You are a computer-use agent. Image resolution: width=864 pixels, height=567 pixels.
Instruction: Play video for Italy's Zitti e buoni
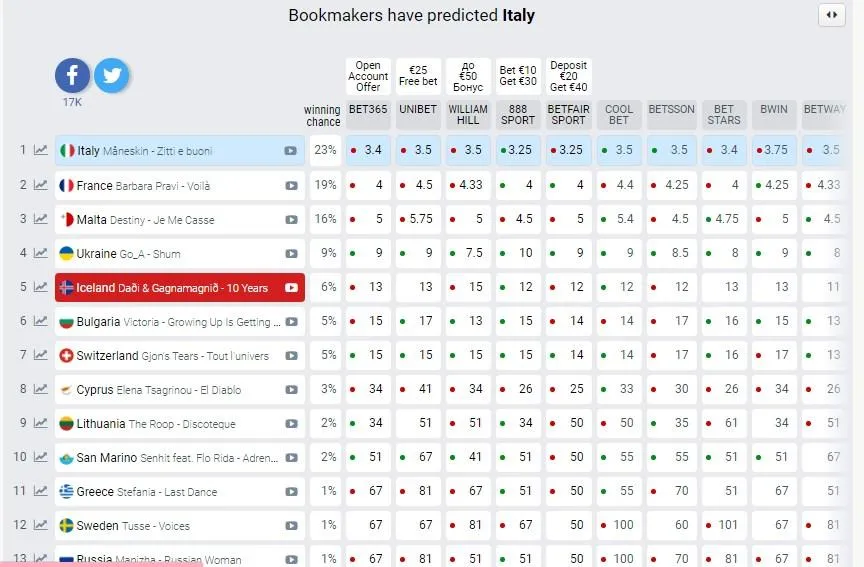[290, 151]
